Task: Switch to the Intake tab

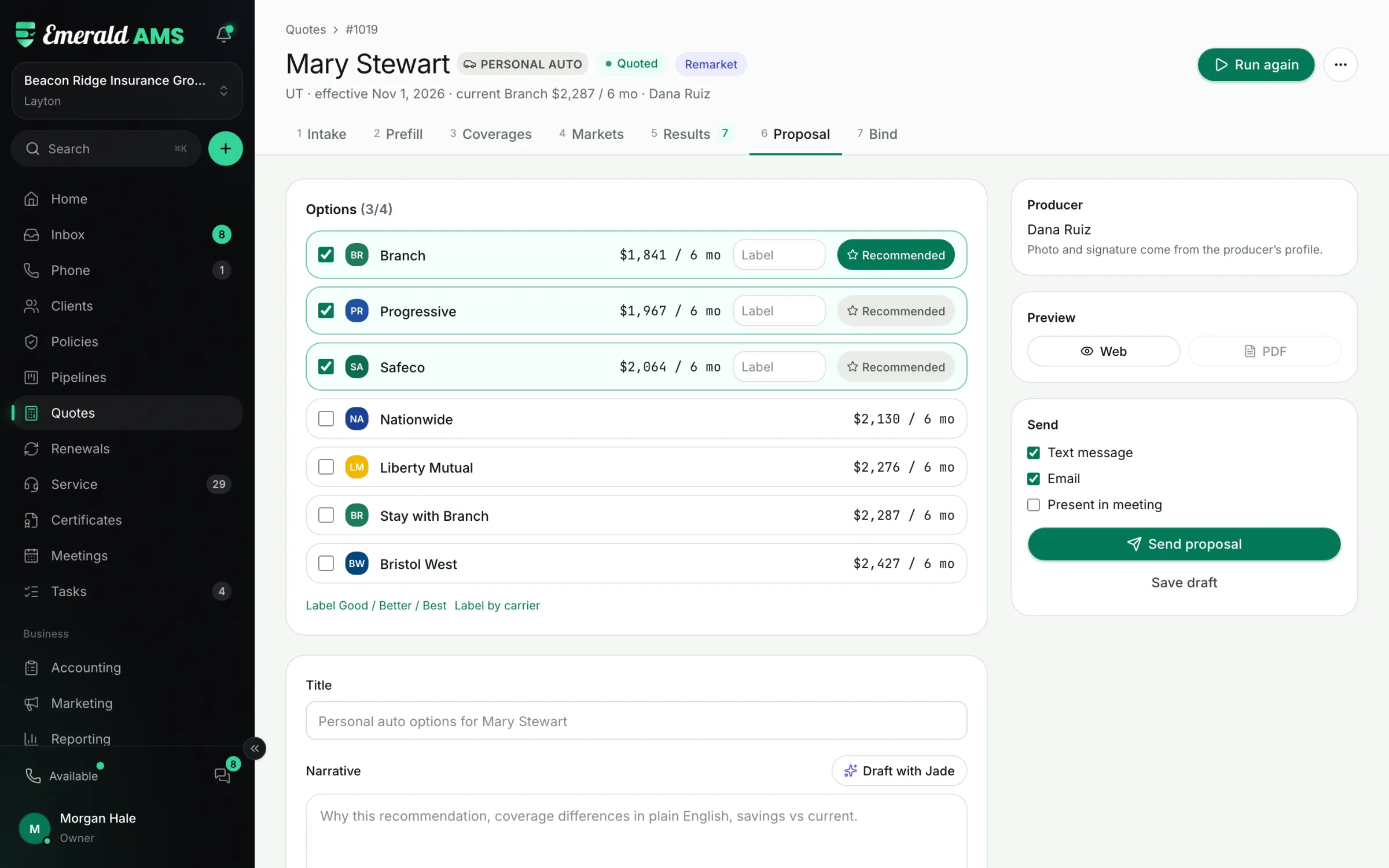Action: click(321, 134)
